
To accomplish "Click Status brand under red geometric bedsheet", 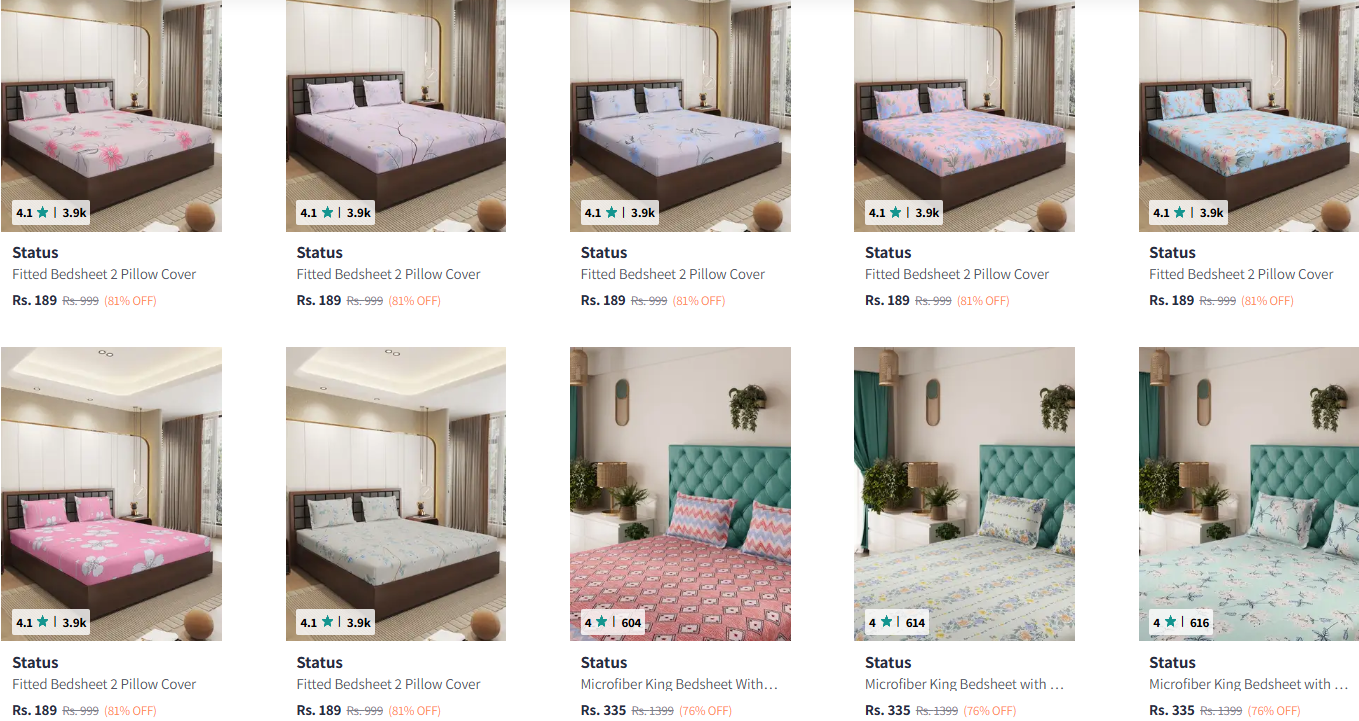I will pos(604,662).
